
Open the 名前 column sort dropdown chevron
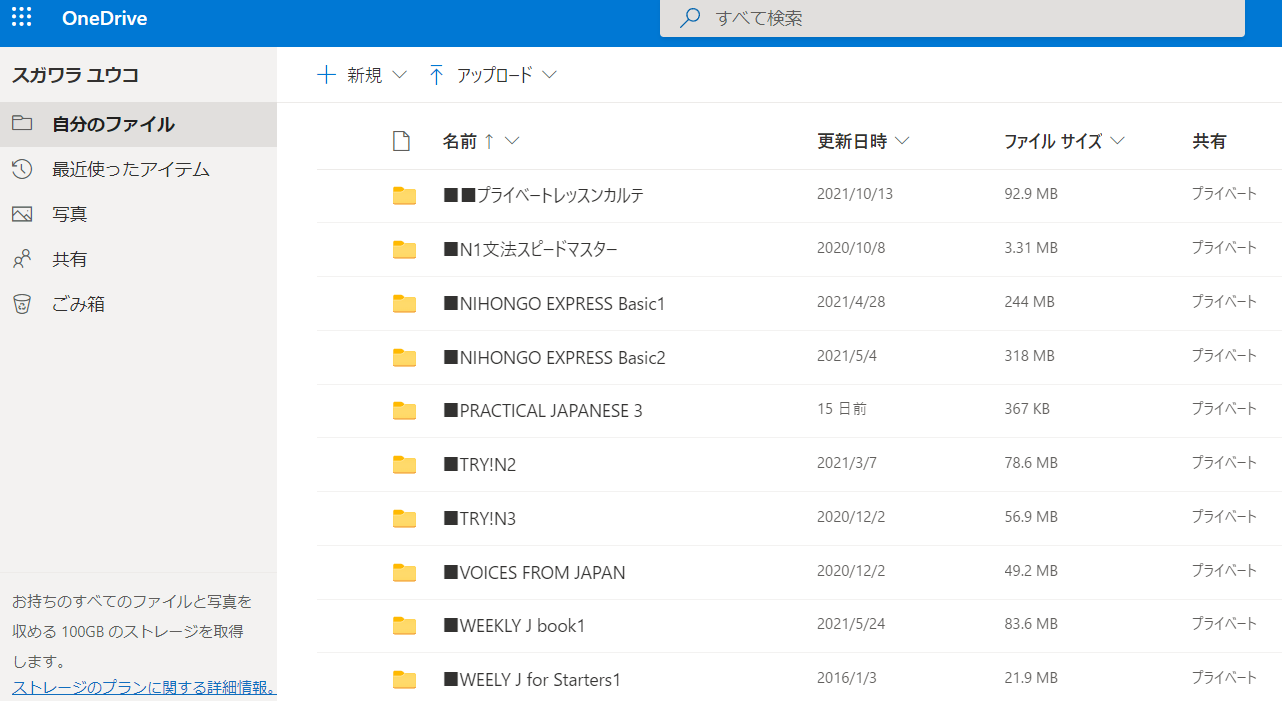(x=512, y=141)
